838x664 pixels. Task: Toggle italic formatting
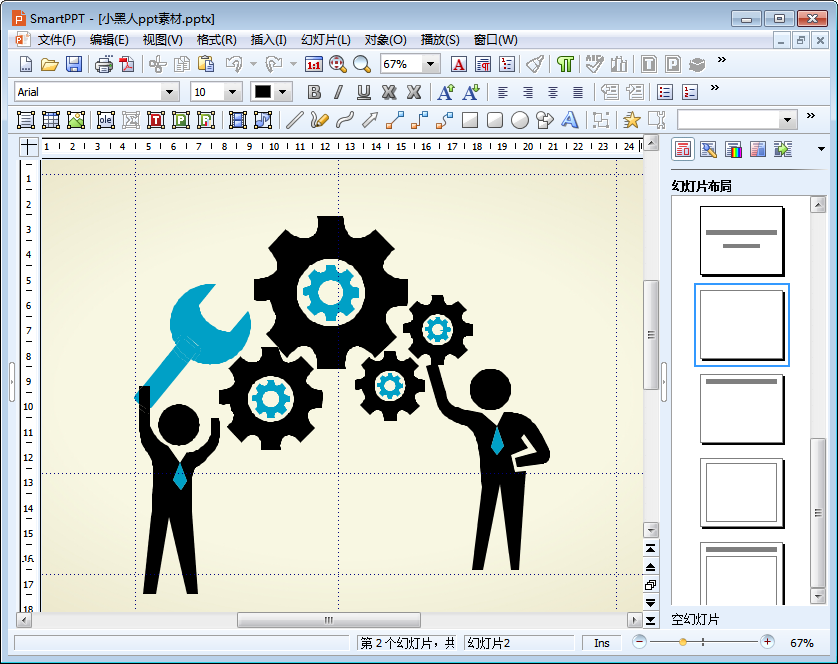tap(338, 92)
